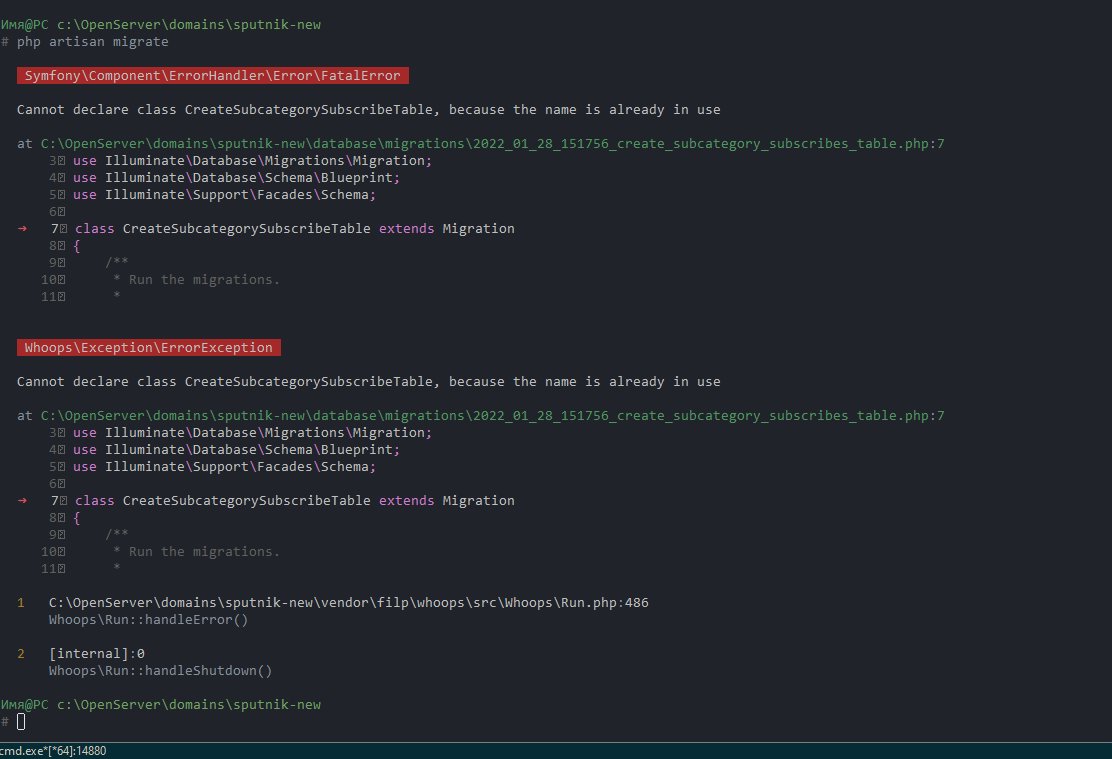Click the 'Cannot declare class' message under FatalError
Viewport: 1112px width, 759px height.
coord(368,110)
